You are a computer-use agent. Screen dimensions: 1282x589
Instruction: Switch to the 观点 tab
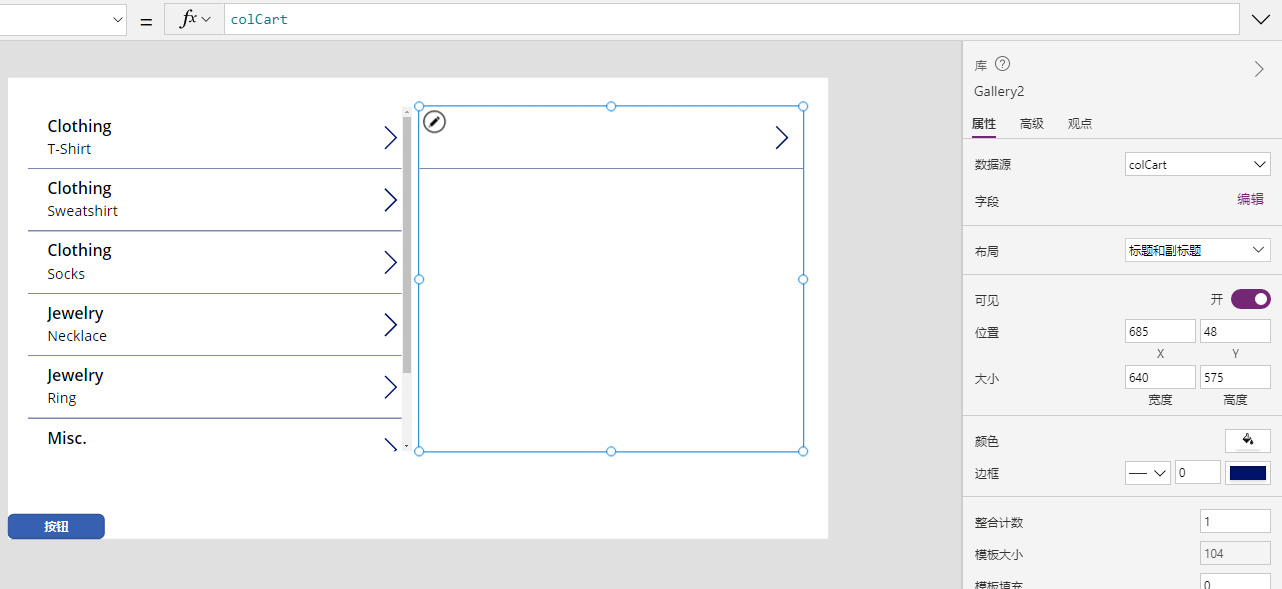pyautogui.click(x=1080, y=124)
